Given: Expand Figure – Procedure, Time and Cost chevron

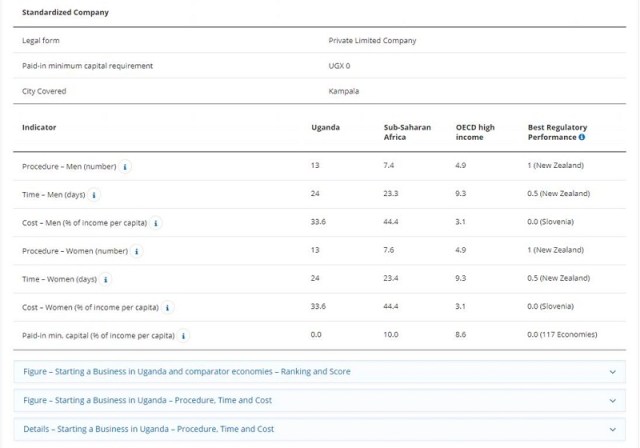Looking at the screenshot, I should pyautogui.click(x=612, y=401).
